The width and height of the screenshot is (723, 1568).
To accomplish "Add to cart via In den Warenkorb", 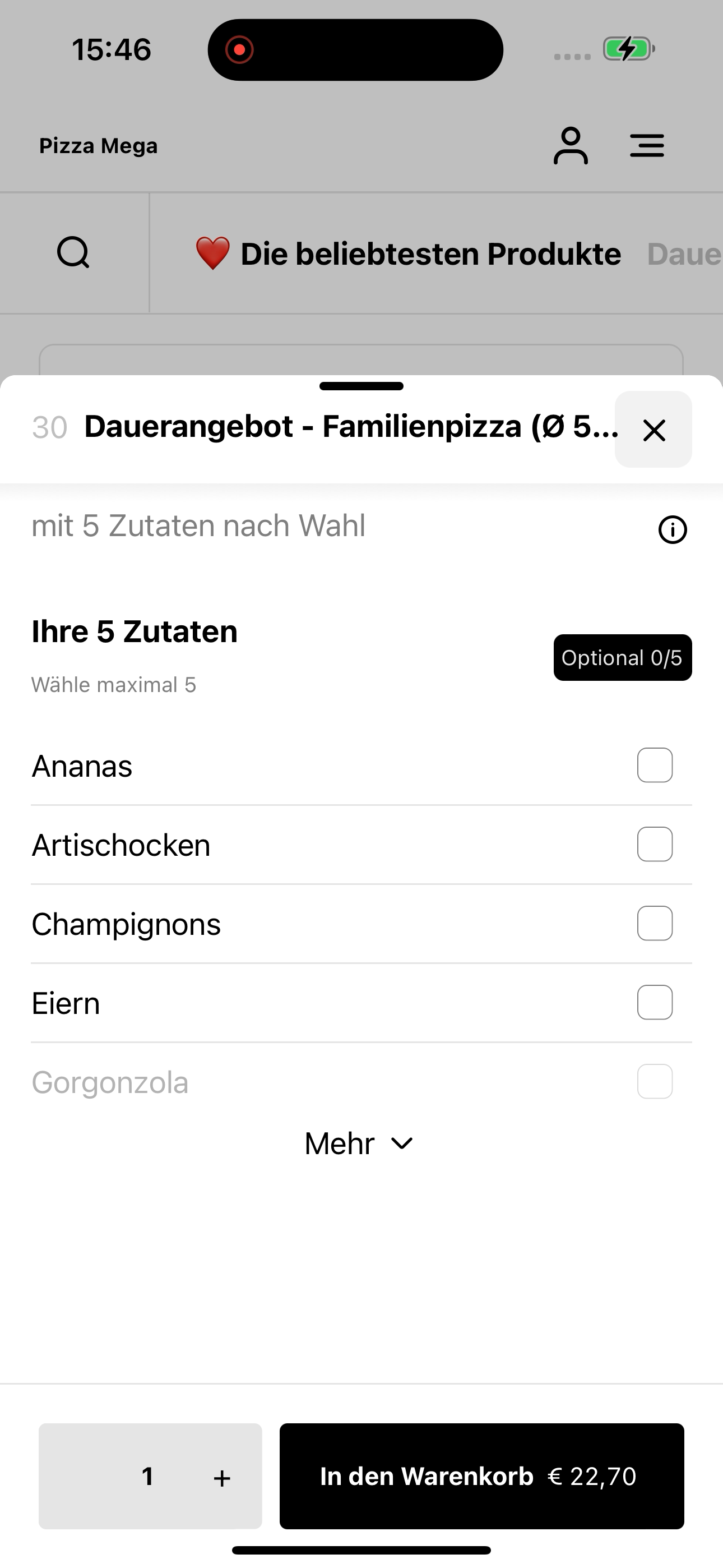I will coord(482,1476).
